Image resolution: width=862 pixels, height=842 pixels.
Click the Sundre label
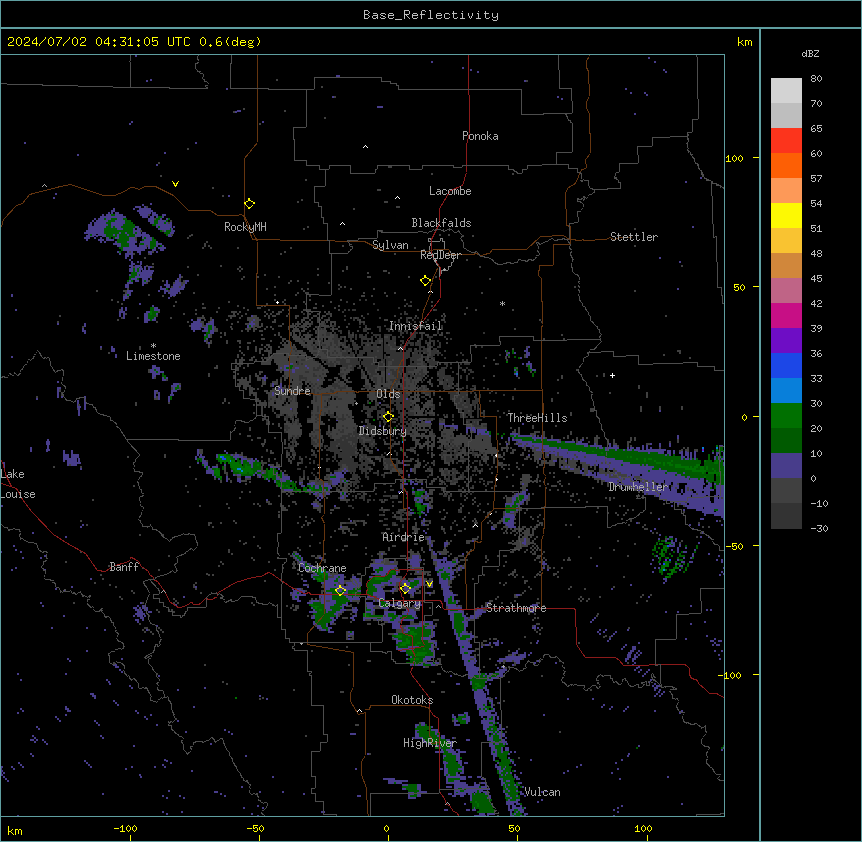[x=292, y=391]
